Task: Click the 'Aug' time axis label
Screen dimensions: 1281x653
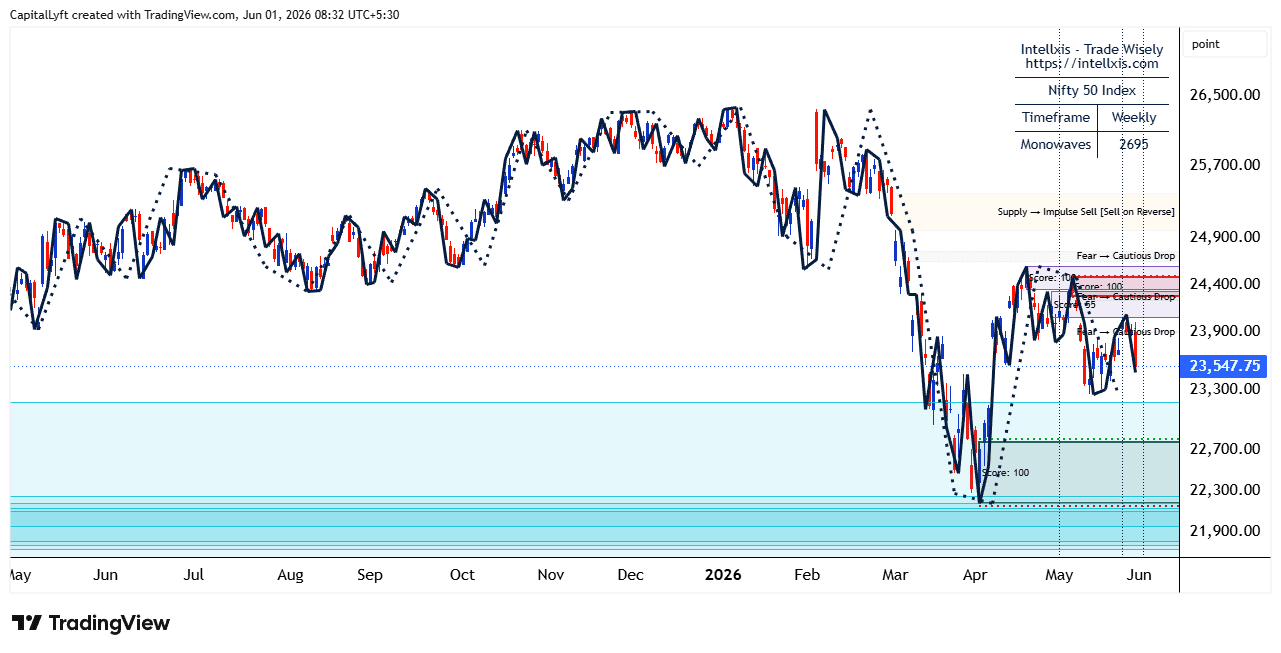Action: click(290, 575)
